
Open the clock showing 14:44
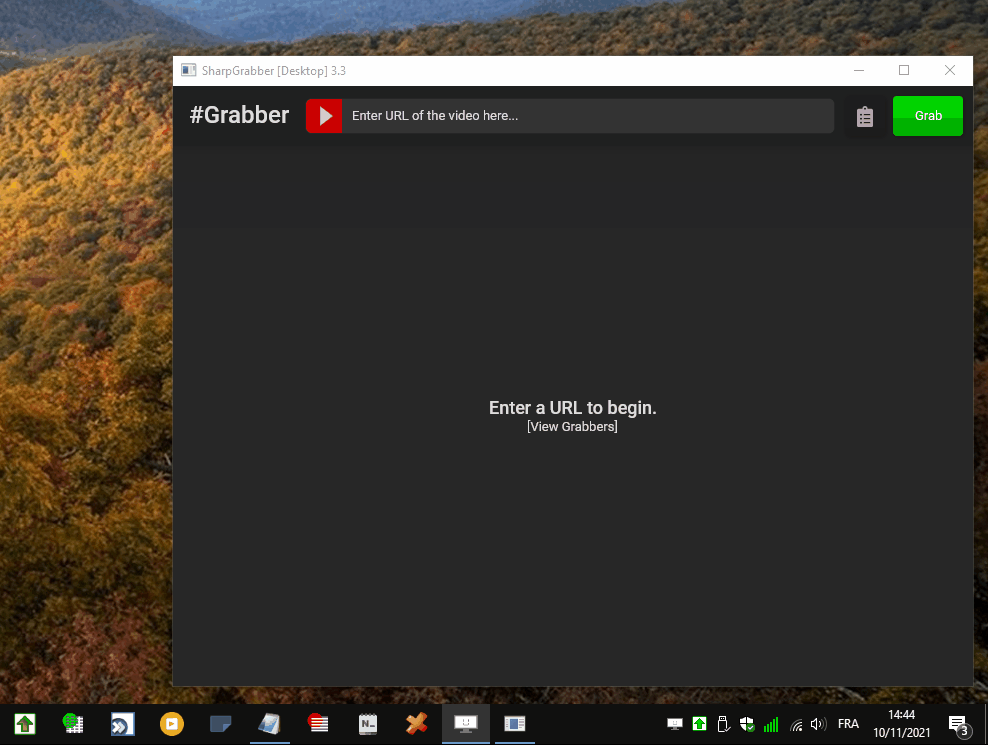click(x=902, y=724)
